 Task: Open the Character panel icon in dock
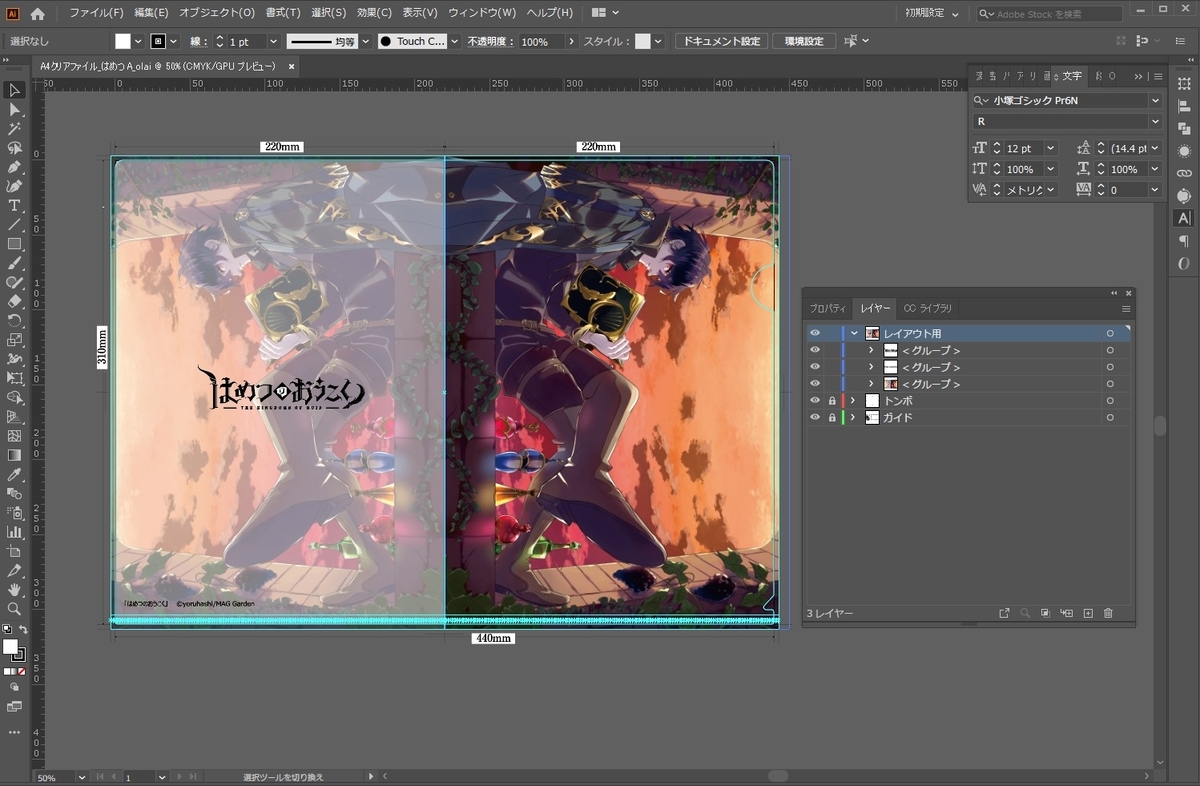pyautogui.click(x=1184, y=218)
